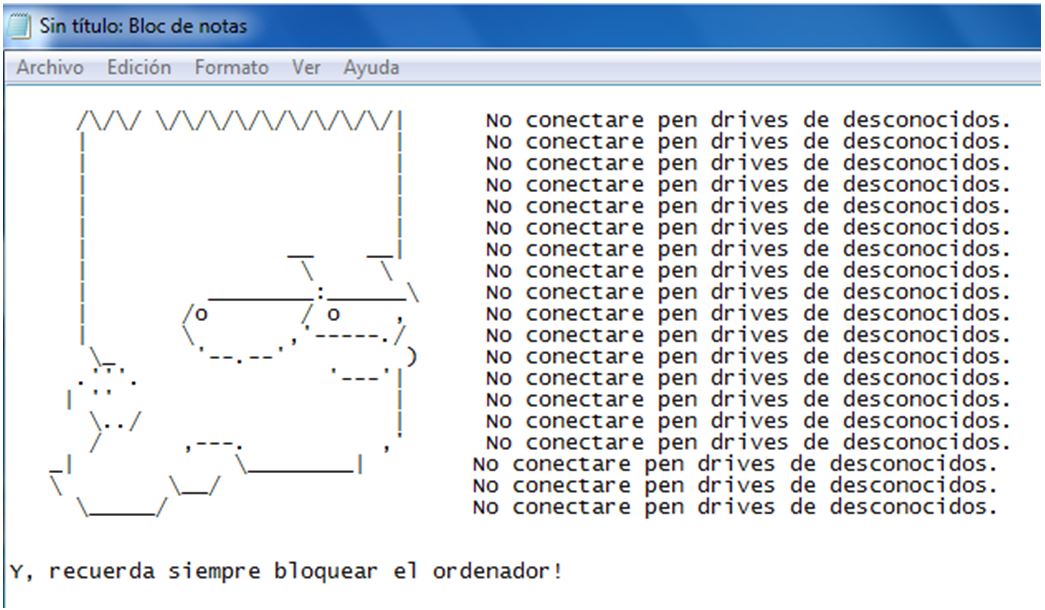Viewport: 1045px width, 610px height.
Task: Open the Ver menu
Action: (x=306, y=67)
